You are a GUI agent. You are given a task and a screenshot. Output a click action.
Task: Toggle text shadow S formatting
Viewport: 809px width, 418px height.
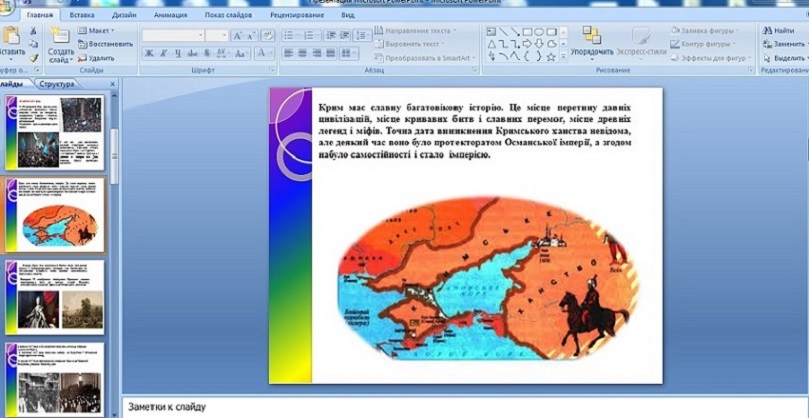207,53
